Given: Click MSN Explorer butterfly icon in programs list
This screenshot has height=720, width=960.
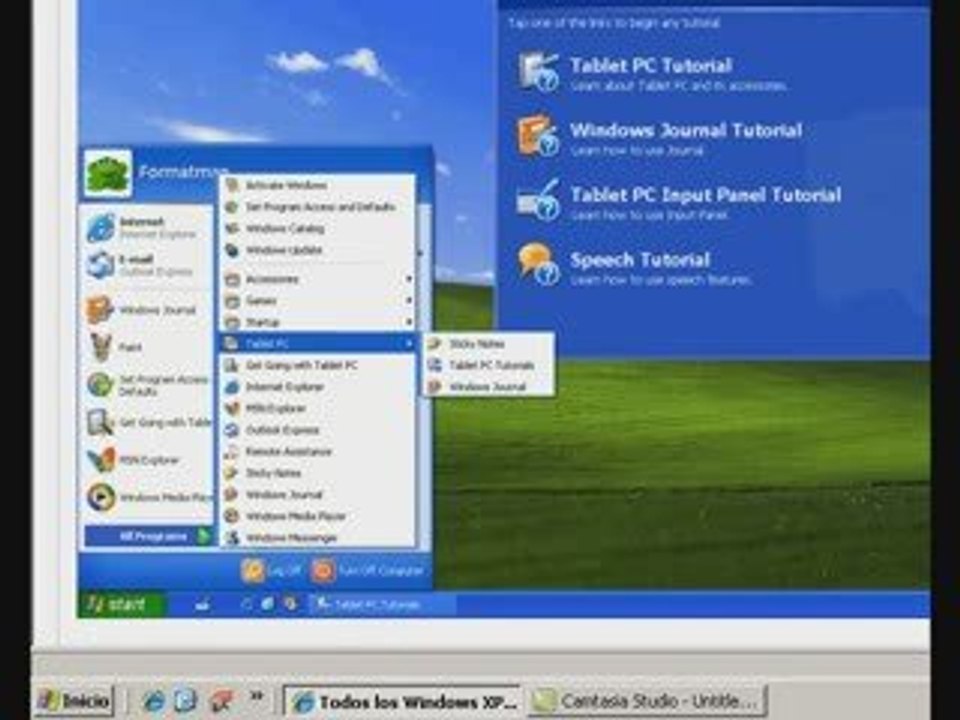Looking at the screenshot, I should point(231,408).
